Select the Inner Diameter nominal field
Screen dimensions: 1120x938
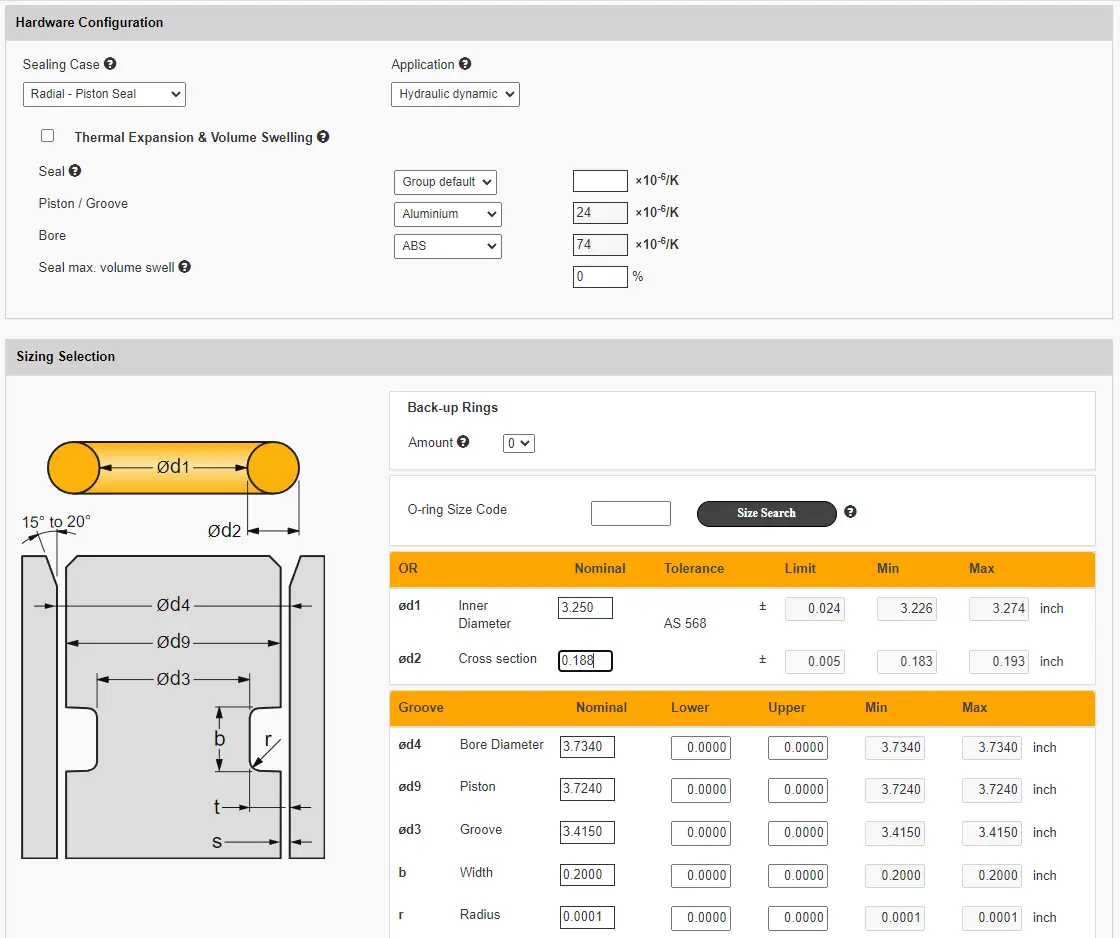coord(584,607)
